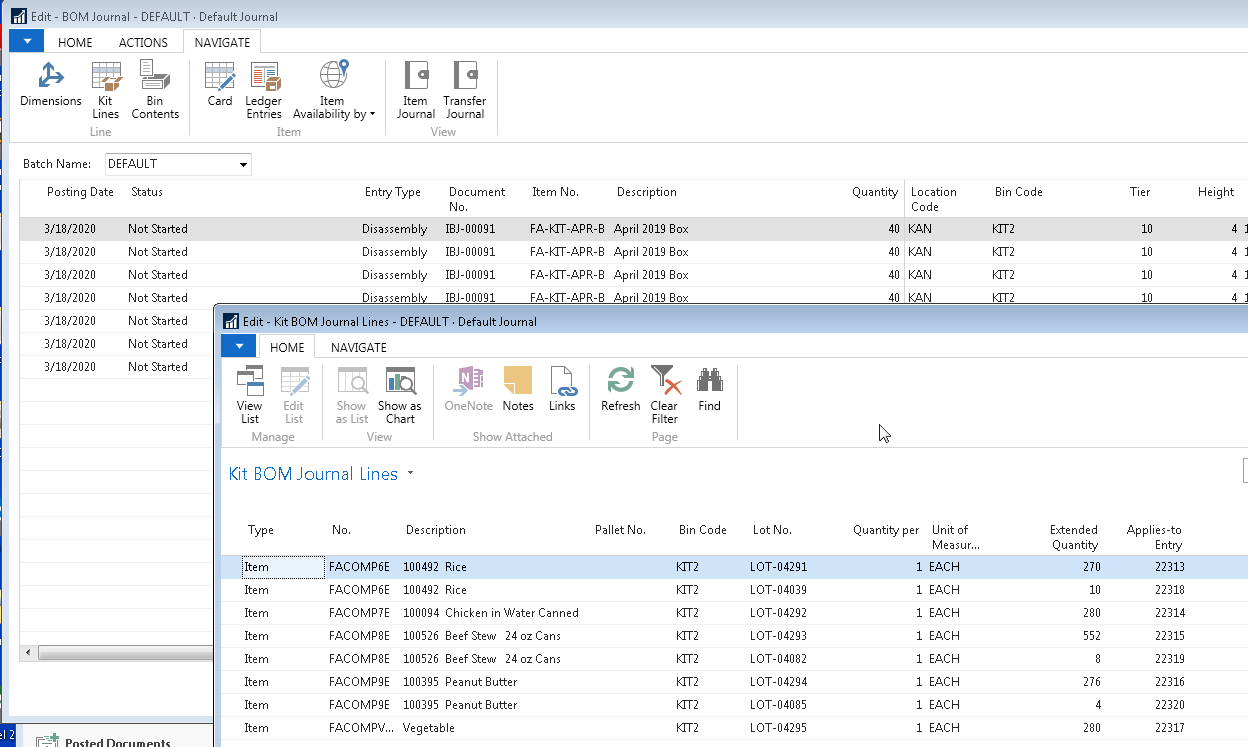The height and width of the screenshot is (747, 1248).
Task: Expand the Kit BOM Journal Lines title dropdown
Action: point(410,474)
